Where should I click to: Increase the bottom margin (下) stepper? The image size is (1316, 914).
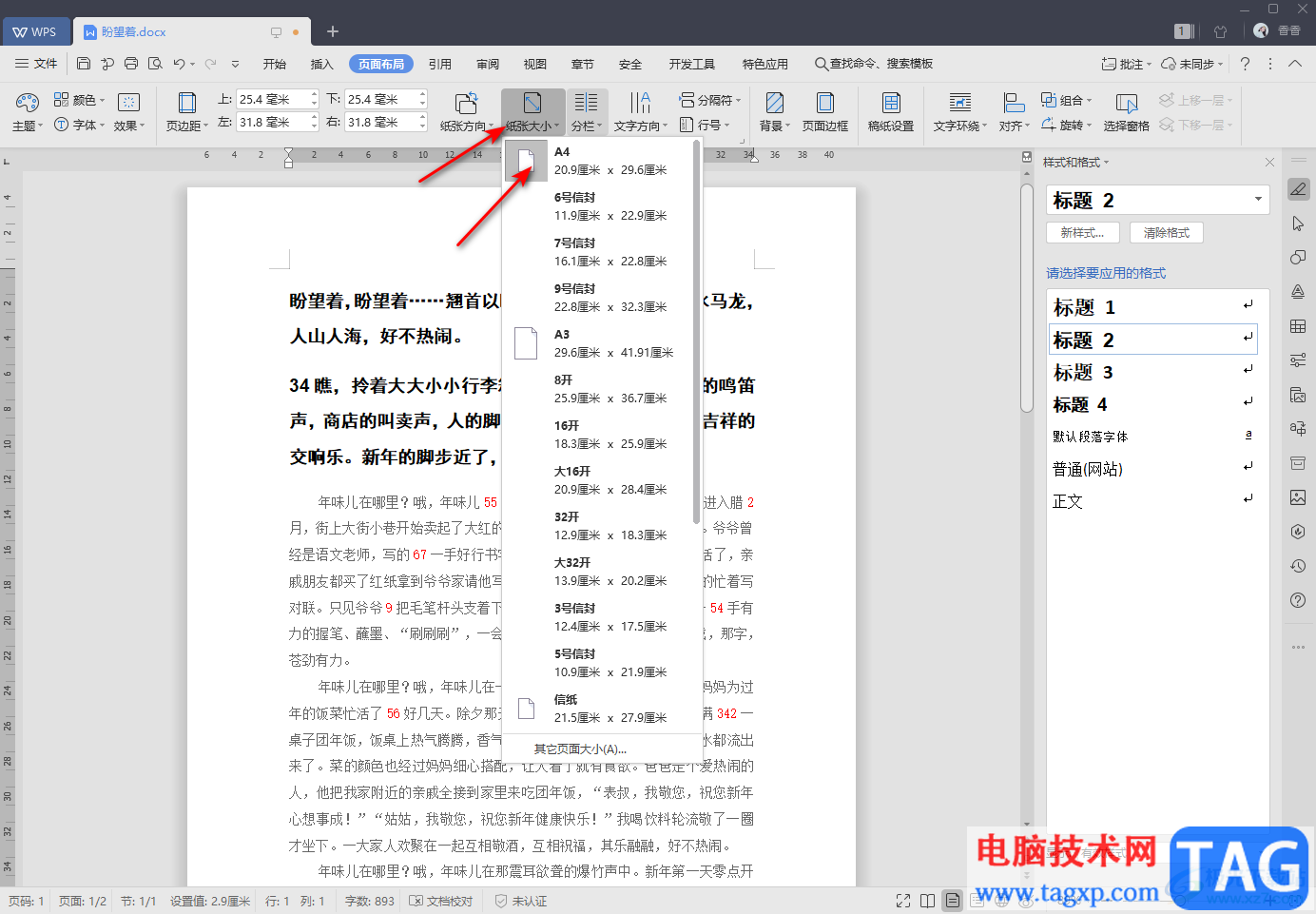click(423, 94)
